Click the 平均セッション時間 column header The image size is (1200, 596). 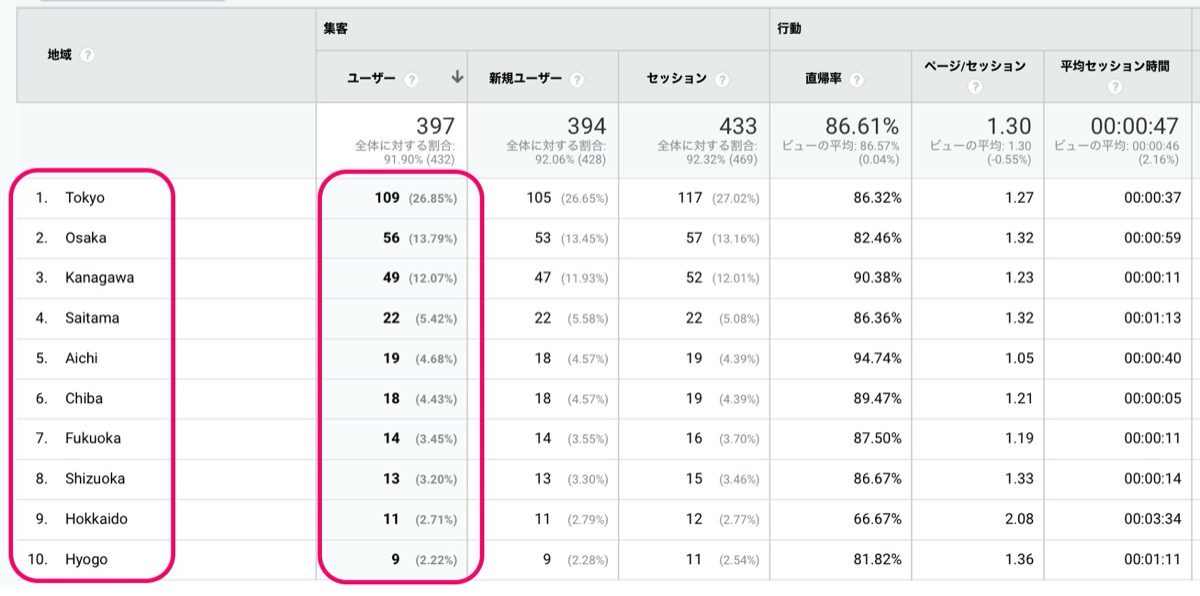click(1115, 66)
